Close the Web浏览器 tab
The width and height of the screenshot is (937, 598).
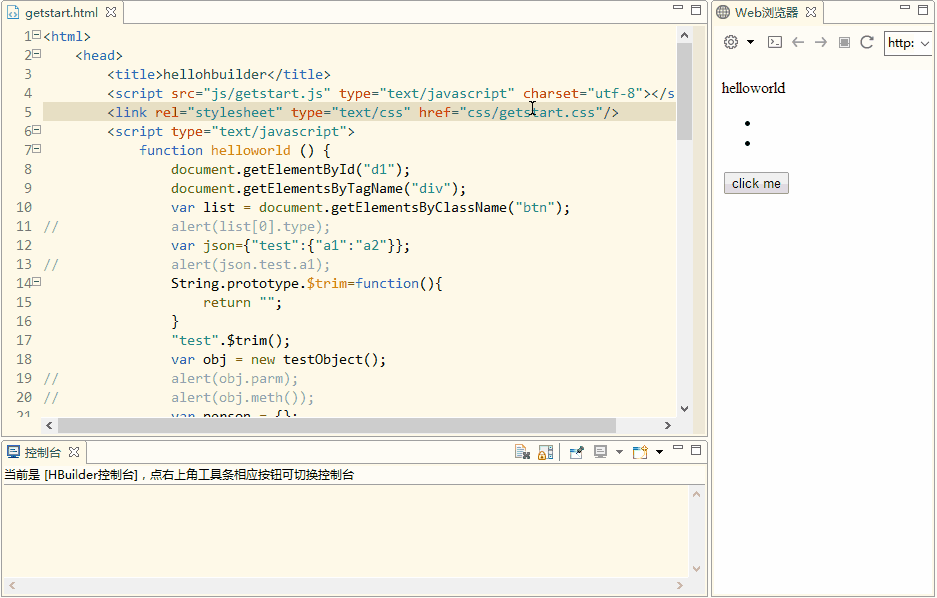click(811, 12)
